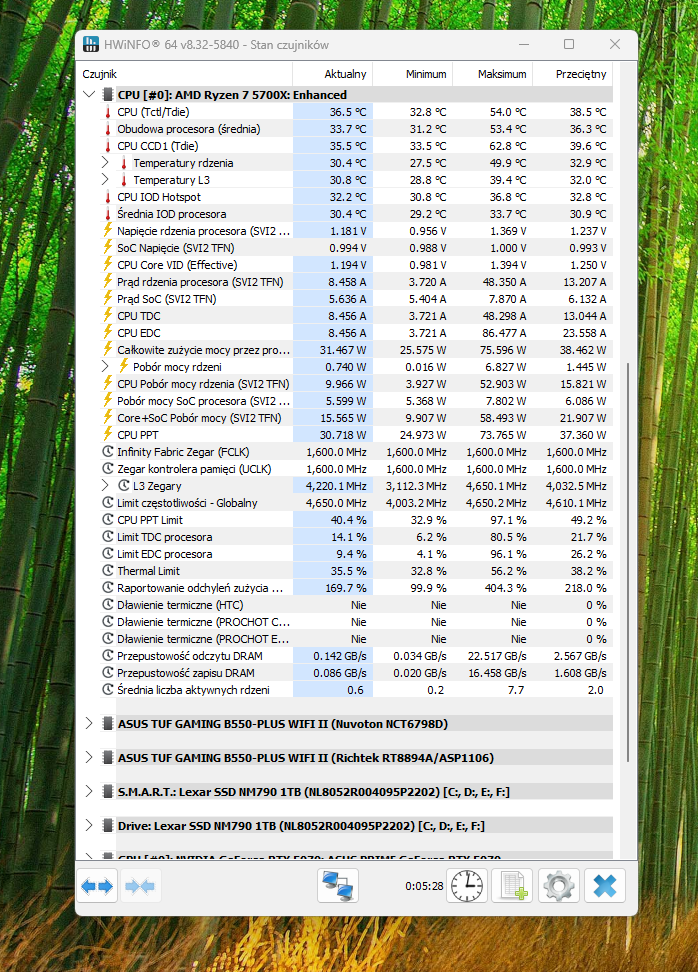Click the clock reset timer icon

tap(467, 885)
